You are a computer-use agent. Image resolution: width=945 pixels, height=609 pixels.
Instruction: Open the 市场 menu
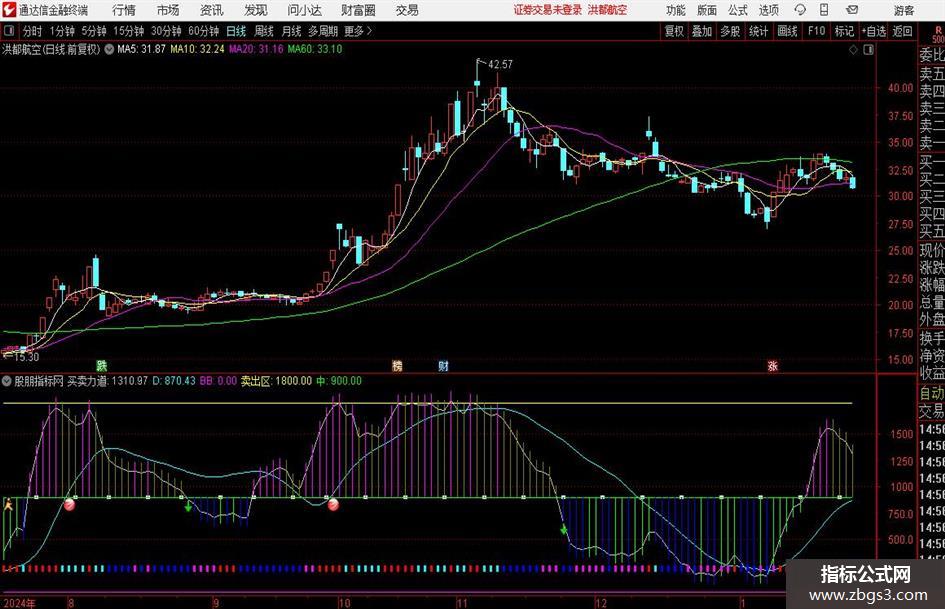[168, 10]
